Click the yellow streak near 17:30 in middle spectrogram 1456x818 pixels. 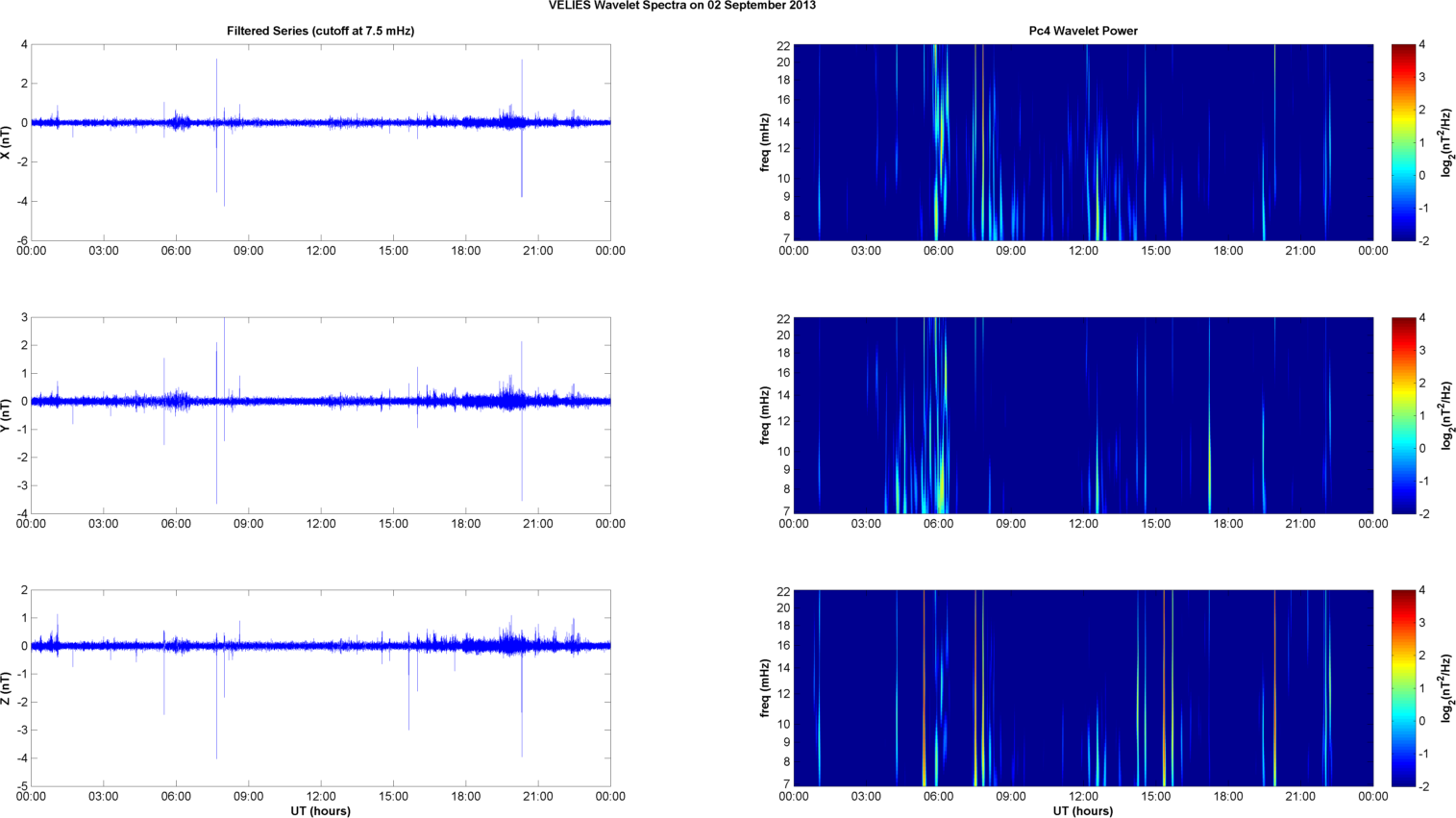(1209, 461)
